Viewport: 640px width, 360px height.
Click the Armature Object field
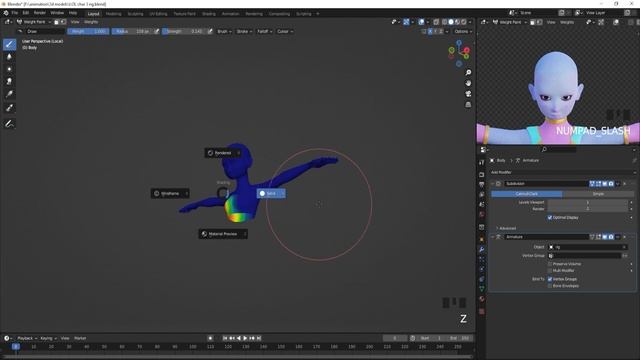pyautogui.click(x=587, y=247)
